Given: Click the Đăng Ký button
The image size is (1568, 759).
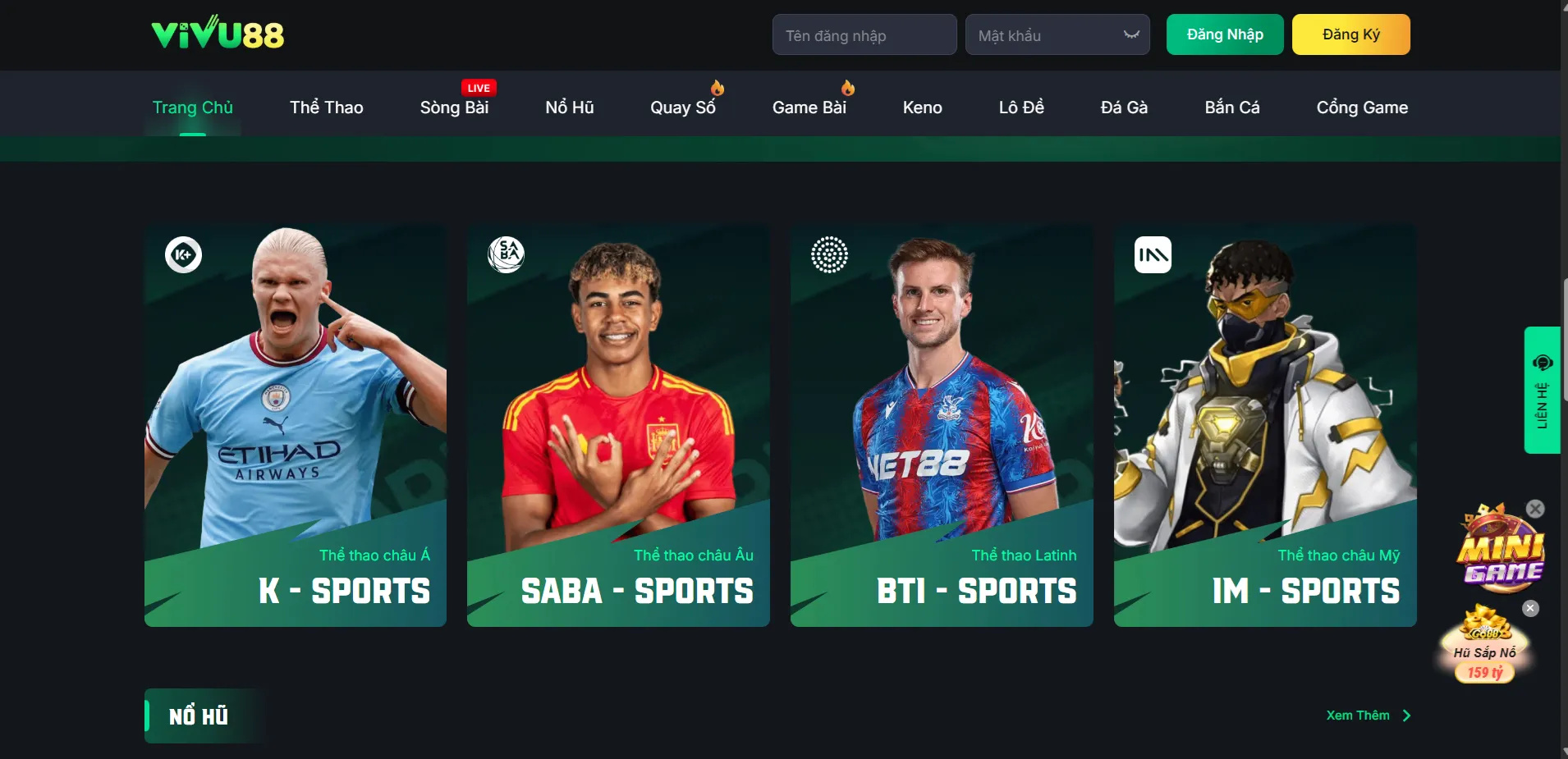Looking at the screenshot, I should (x=1351, y=34).
